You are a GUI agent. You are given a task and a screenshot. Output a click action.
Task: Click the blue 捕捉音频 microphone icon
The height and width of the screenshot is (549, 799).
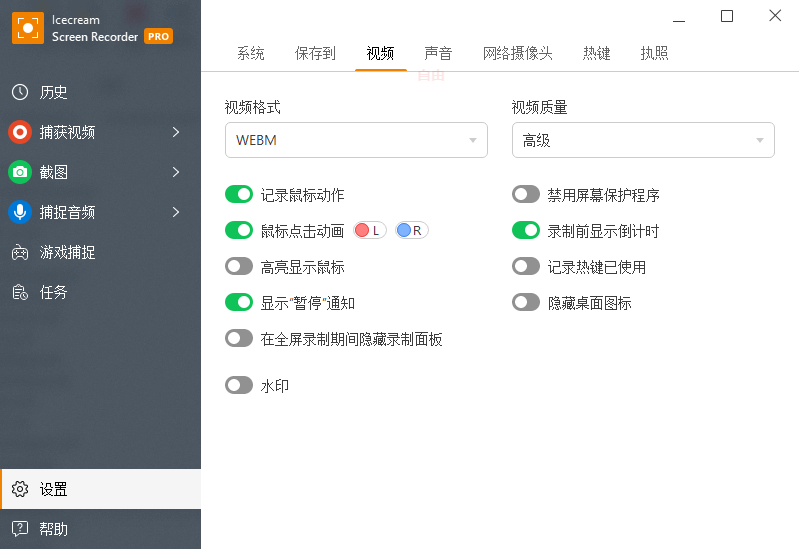(x=20, y=212)
